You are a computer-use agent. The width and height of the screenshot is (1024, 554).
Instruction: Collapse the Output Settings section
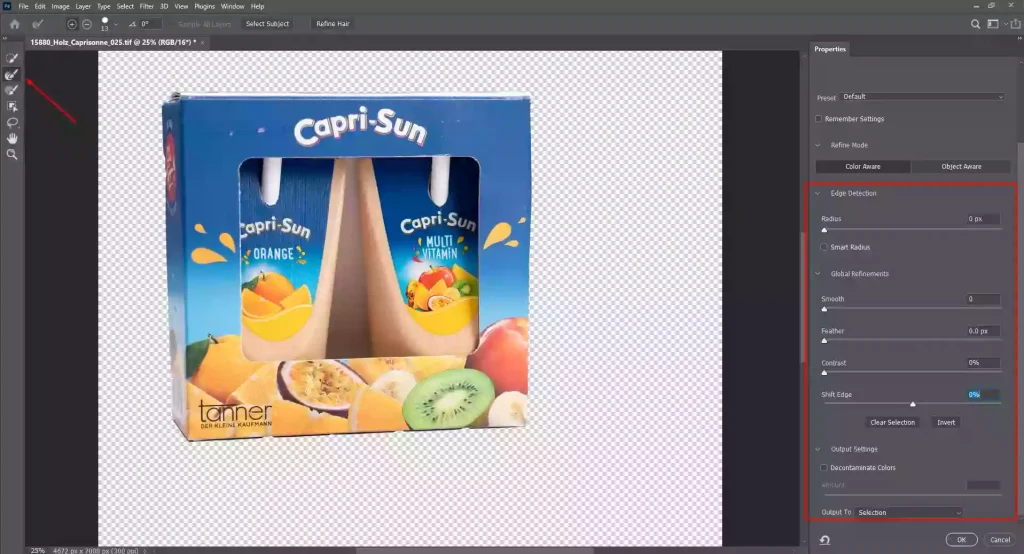[x=818, y=449]
